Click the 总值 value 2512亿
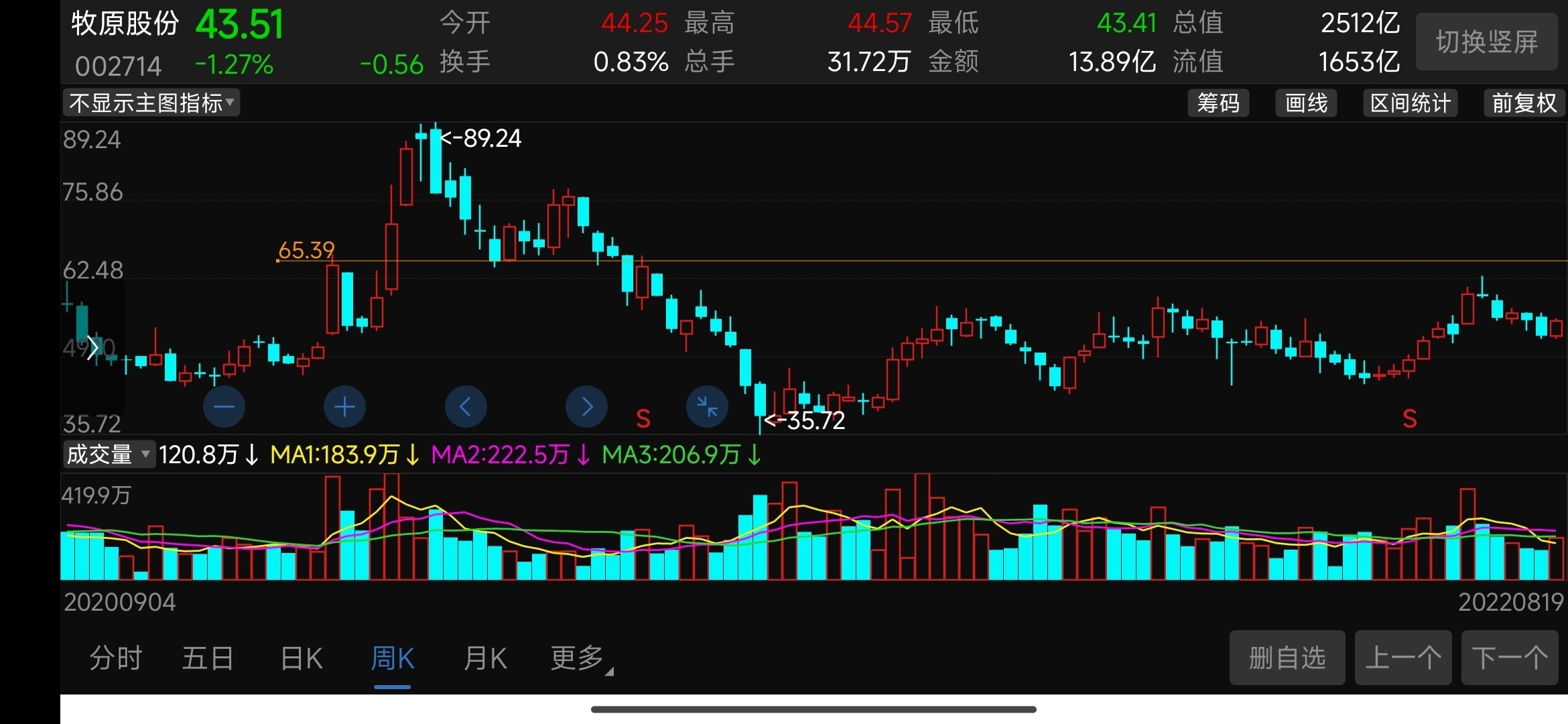This screenshot has width=1568, height=724. pos(1360,23)
